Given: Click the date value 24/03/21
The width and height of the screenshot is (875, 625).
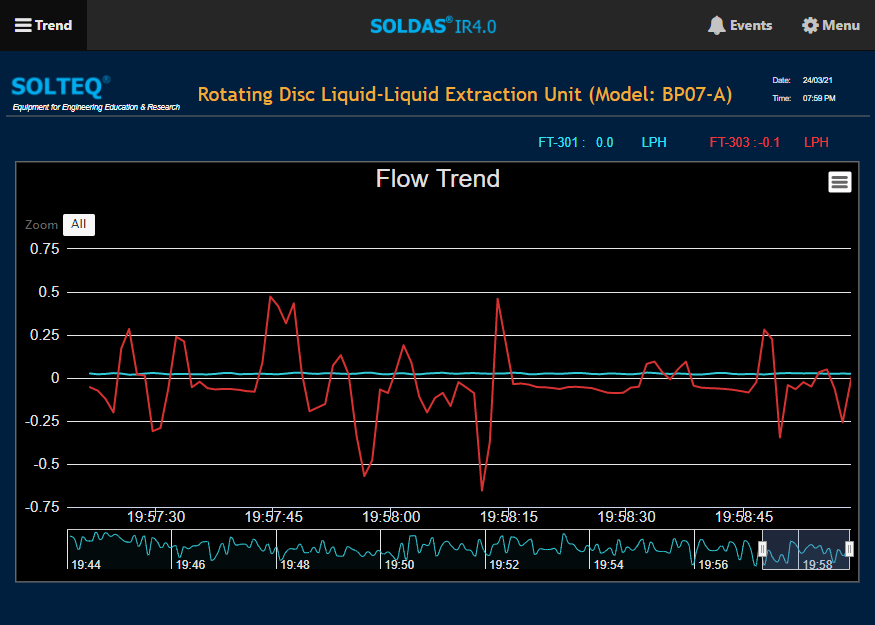Looking at the screenshot, I should pos(818,80).
